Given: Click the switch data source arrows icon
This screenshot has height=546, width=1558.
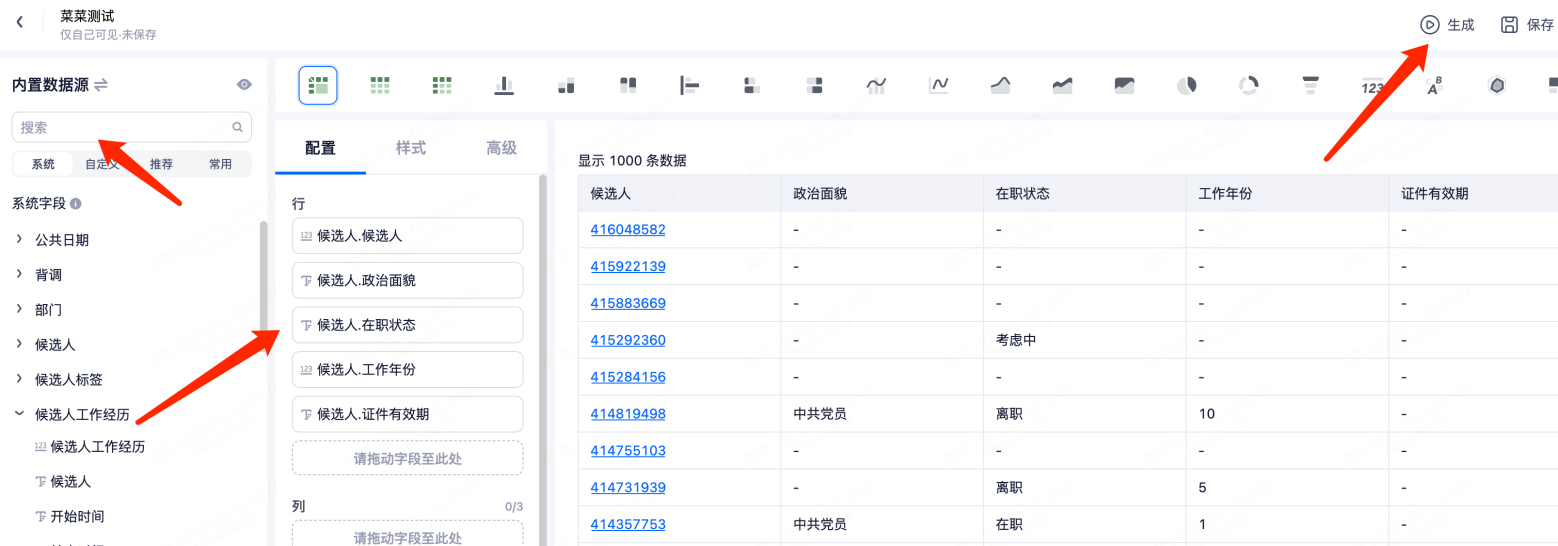Looking at the screenshot, I should tap(101, 86).
